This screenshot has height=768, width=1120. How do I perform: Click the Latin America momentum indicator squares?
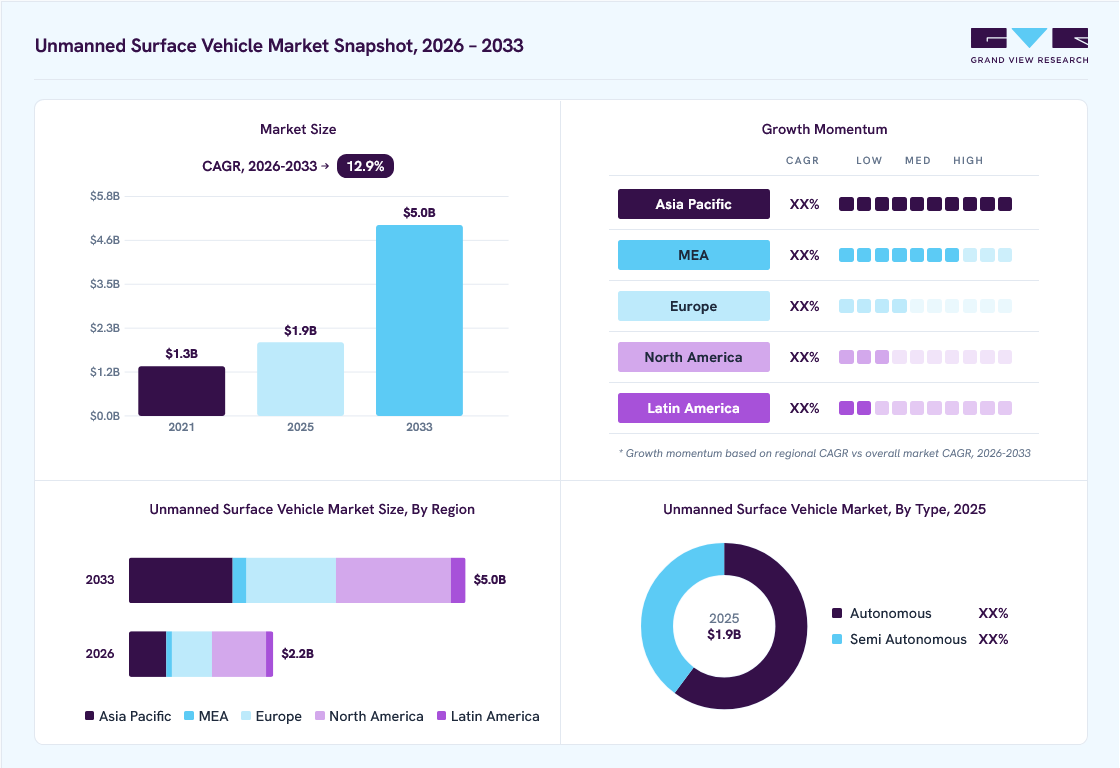pyautogui.click(x=925, y=408)
